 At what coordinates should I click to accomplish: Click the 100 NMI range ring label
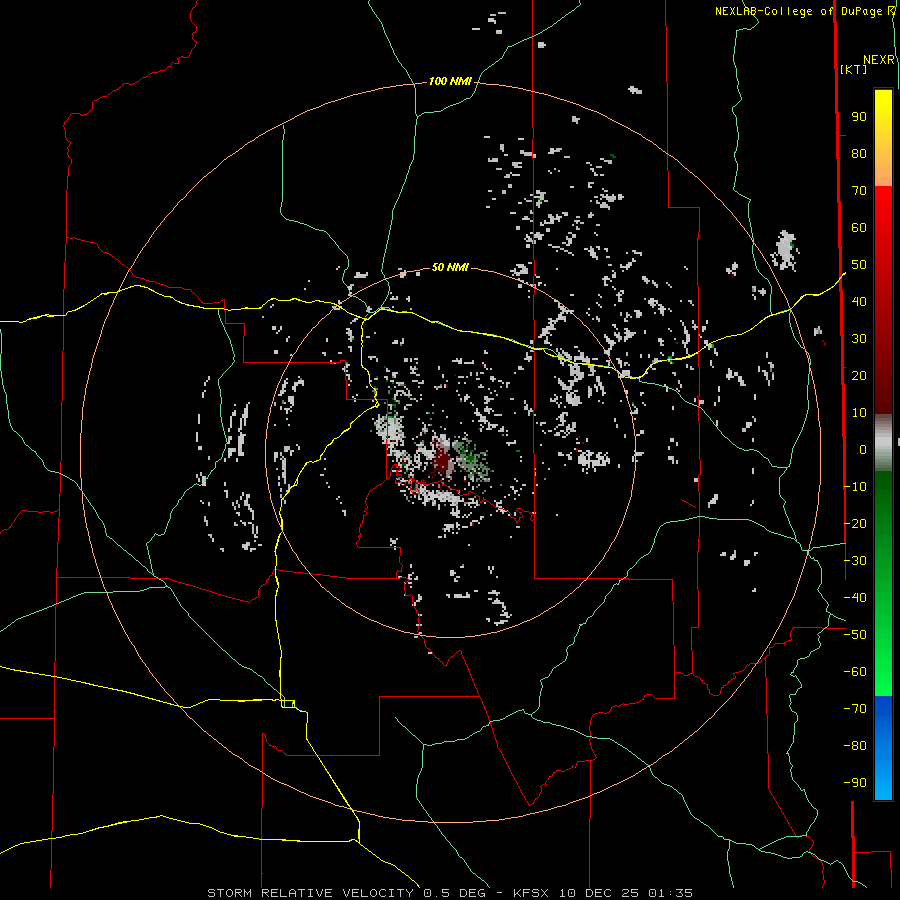pyautogui.click(x=450, y=82)
